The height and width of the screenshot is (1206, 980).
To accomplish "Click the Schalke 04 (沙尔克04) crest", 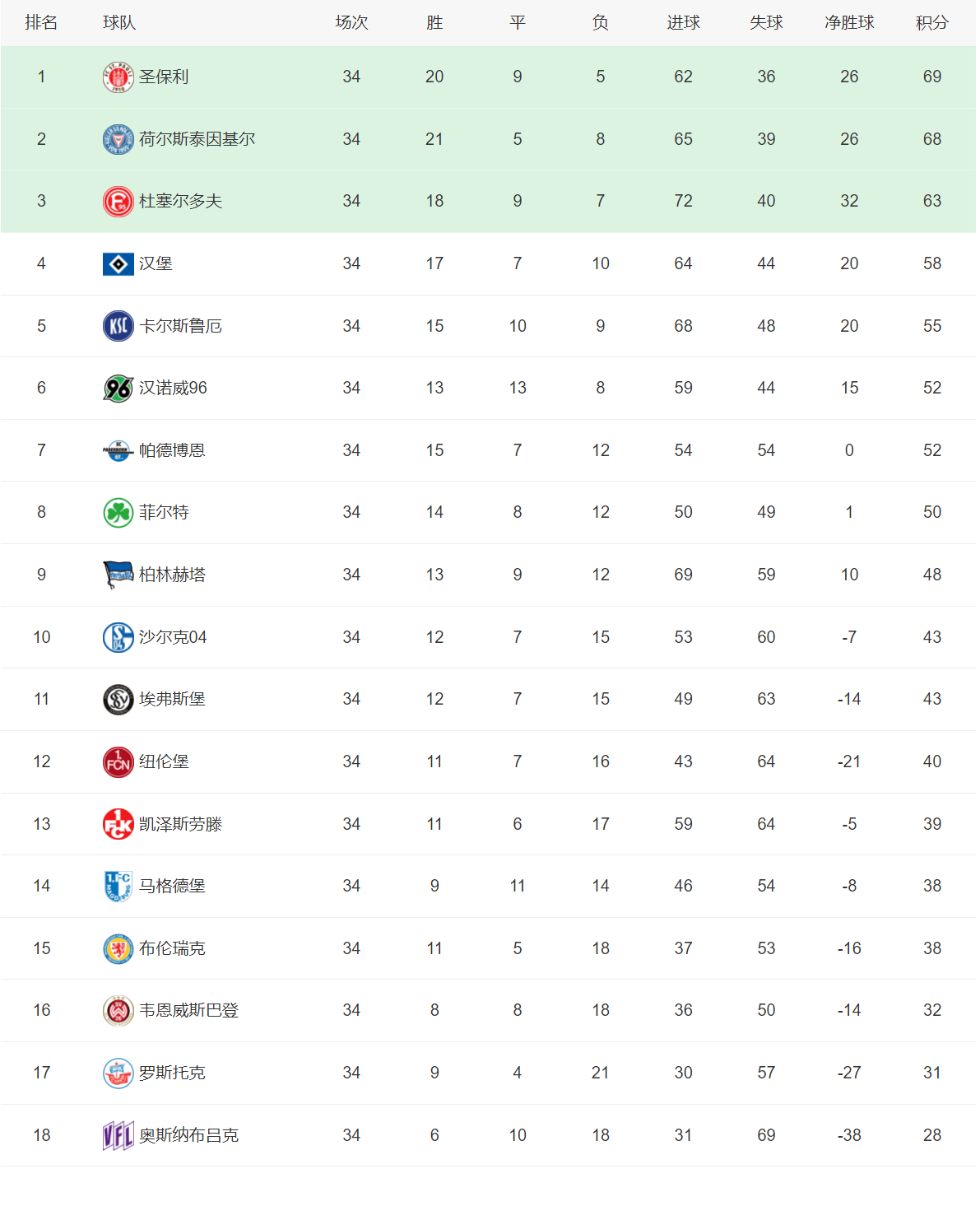I will click(x=118, y=637).
